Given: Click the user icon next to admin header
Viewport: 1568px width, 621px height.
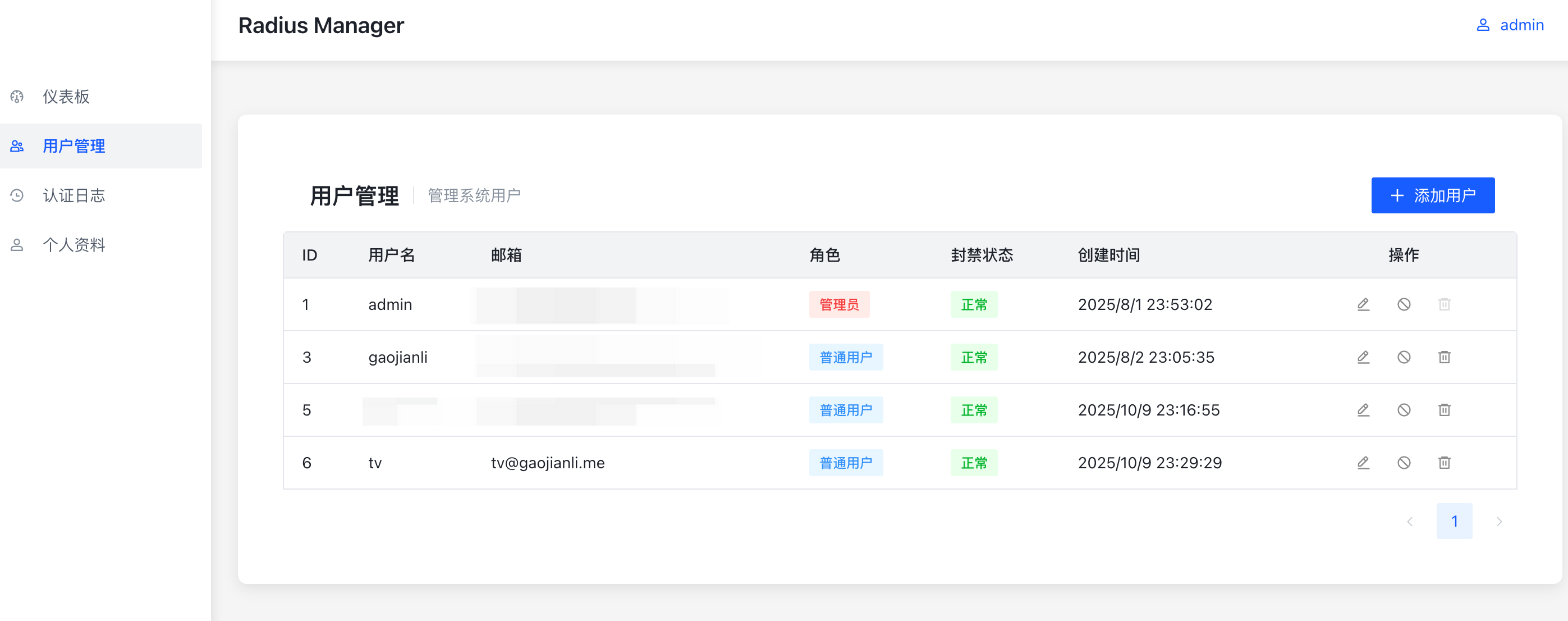Looking at the screenshot, I should 1483,25.
